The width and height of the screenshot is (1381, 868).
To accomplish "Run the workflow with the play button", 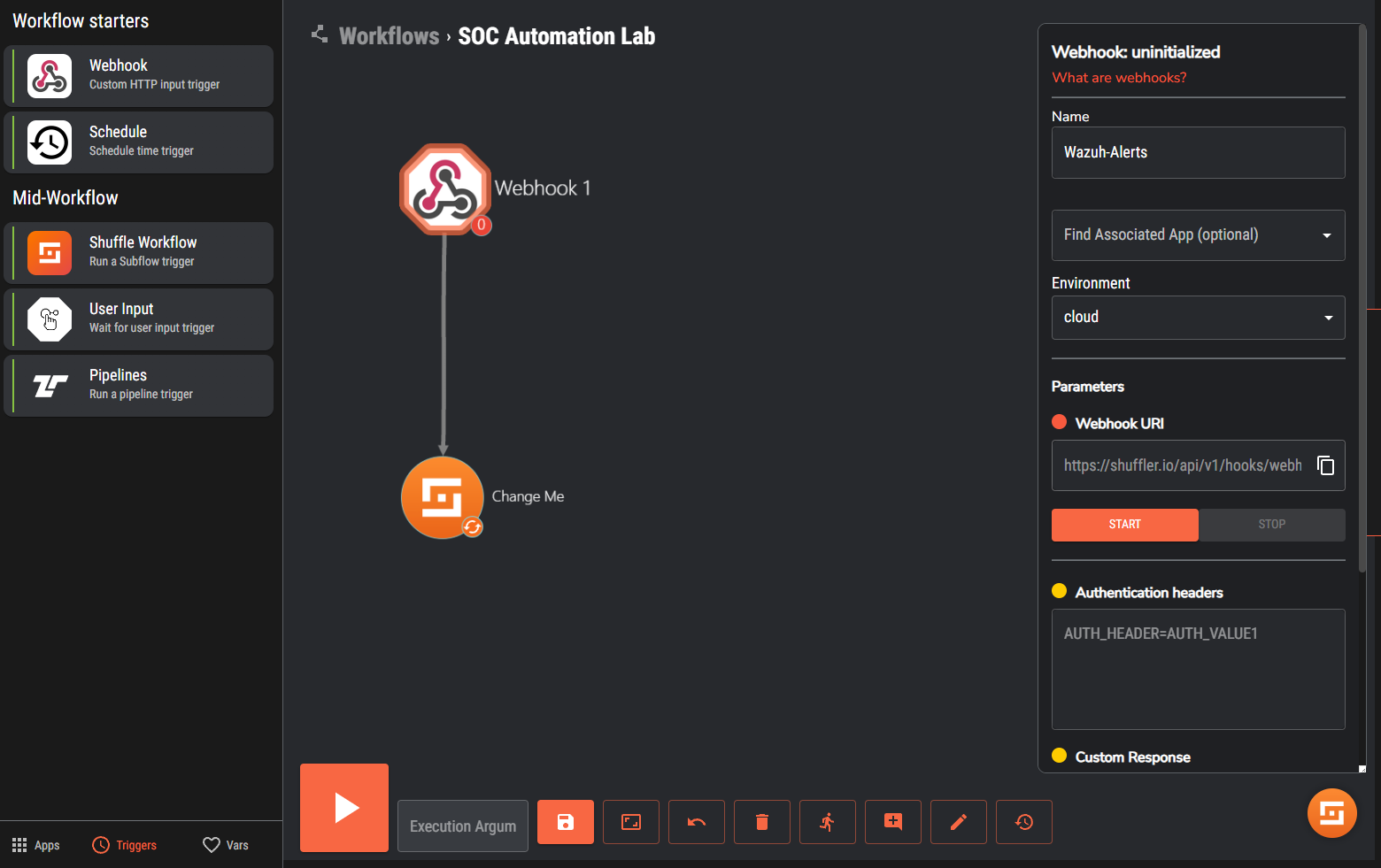I will pos(344,808).
